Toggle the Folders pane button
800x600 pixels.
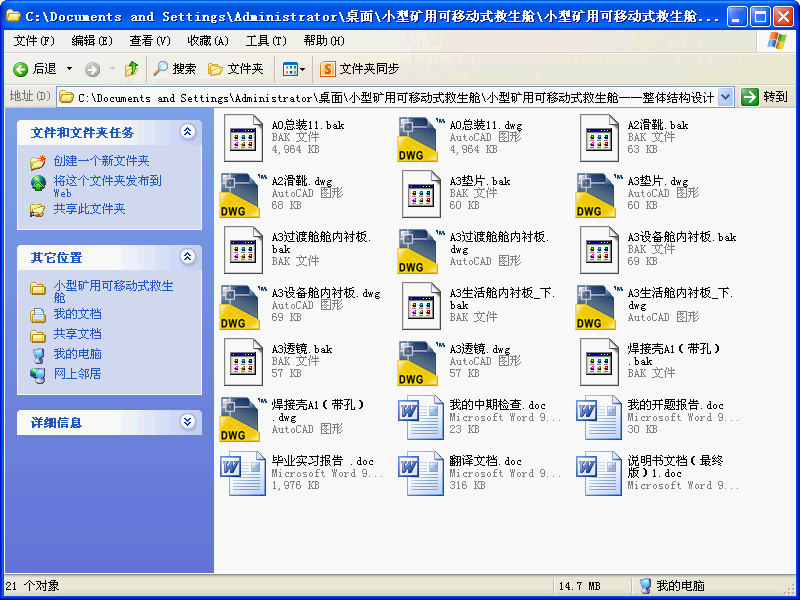[236, 69]
